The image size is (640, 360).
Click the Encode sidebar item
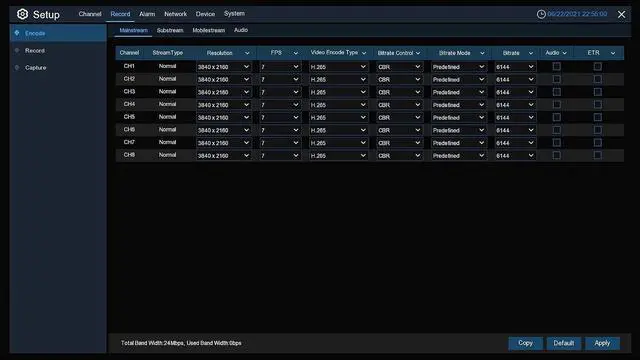click(58, 33)
